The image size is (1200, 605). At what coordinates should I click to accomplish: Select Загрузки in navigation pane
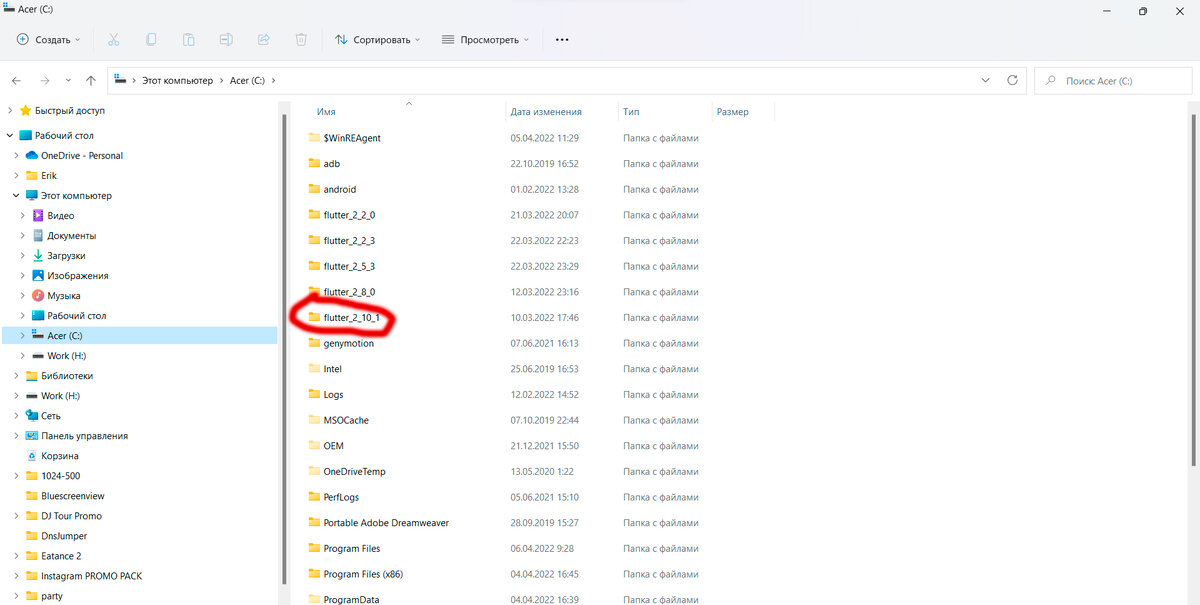(x=66, y=256)
